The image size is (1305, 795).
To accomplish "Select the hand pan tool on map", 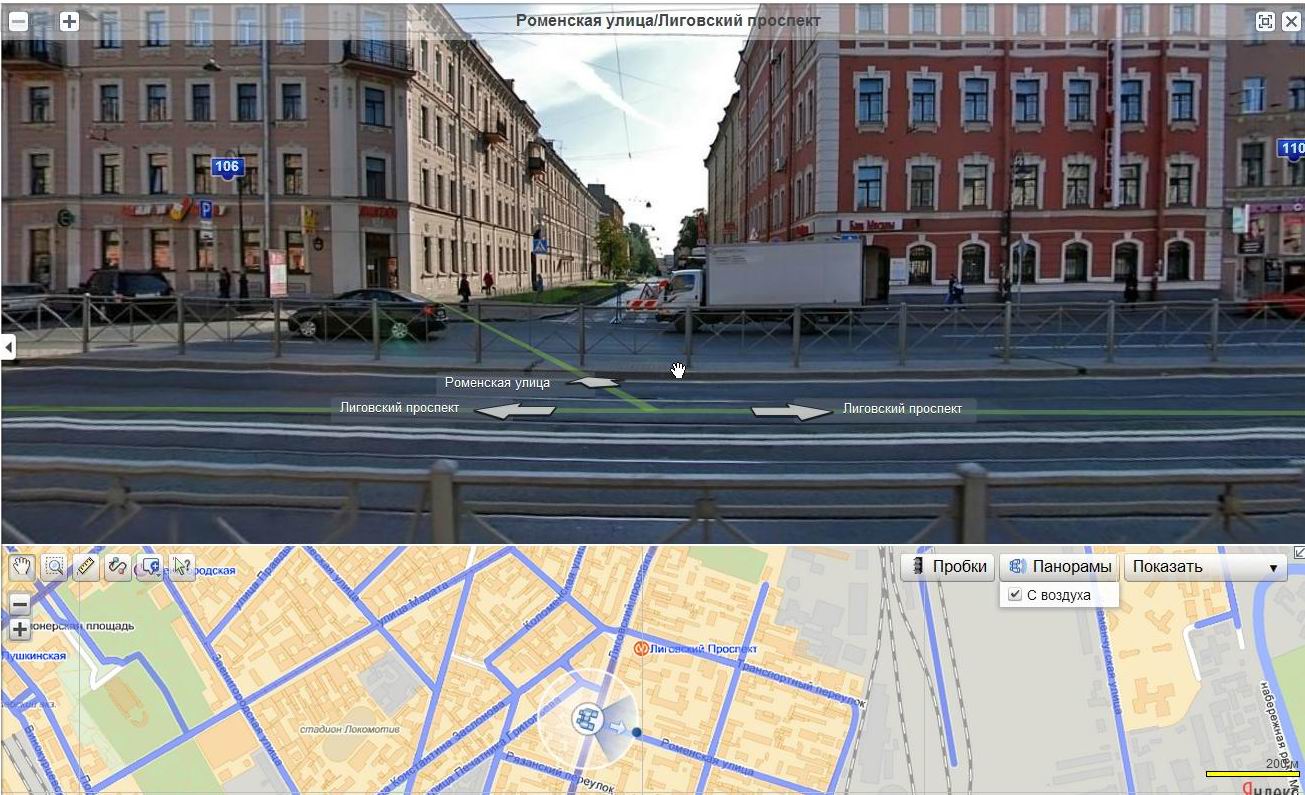I will point(22,567).
